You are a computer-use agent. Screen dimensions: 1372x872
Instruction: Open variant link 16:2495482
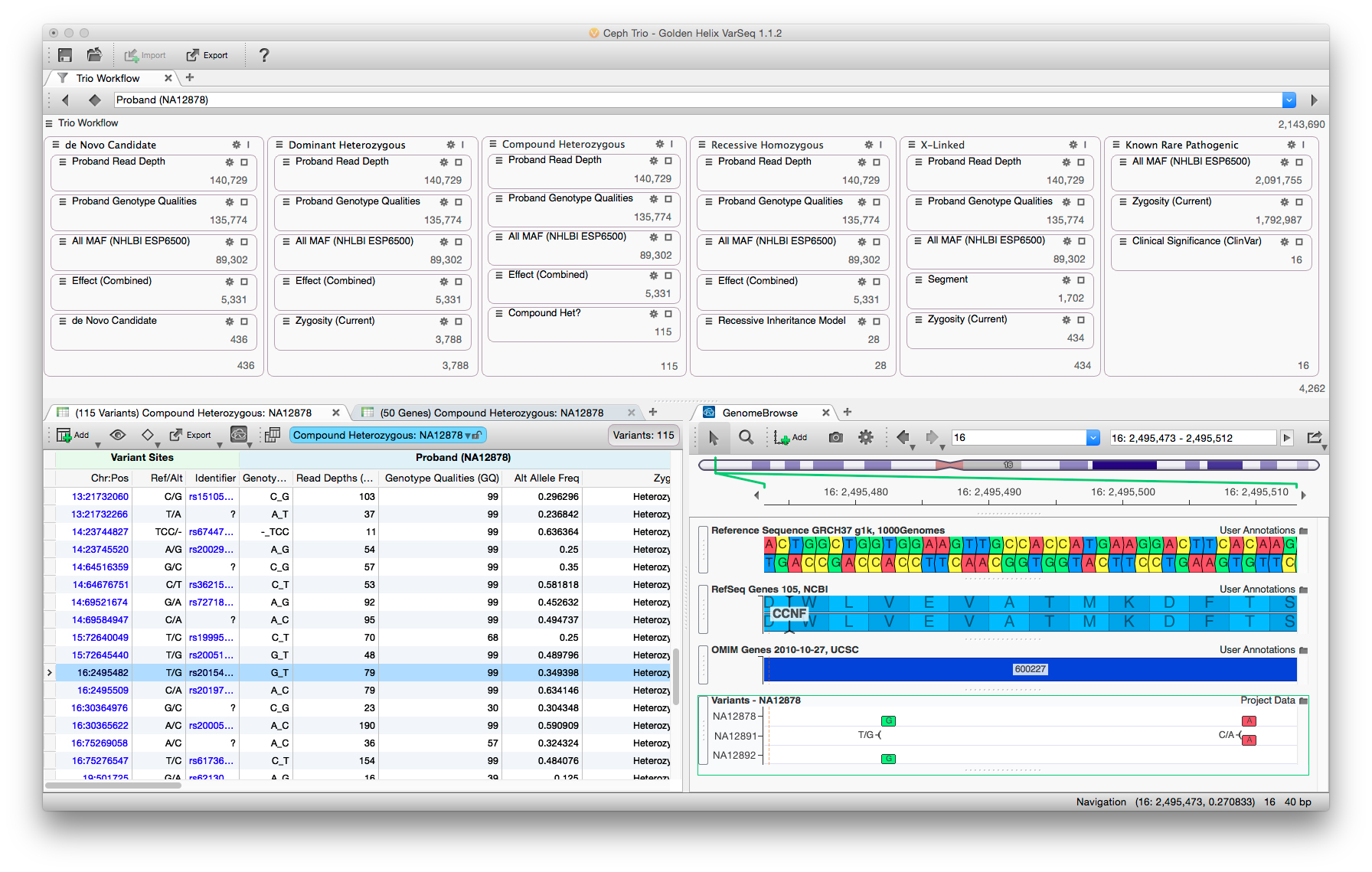click(x=103, y=673)
